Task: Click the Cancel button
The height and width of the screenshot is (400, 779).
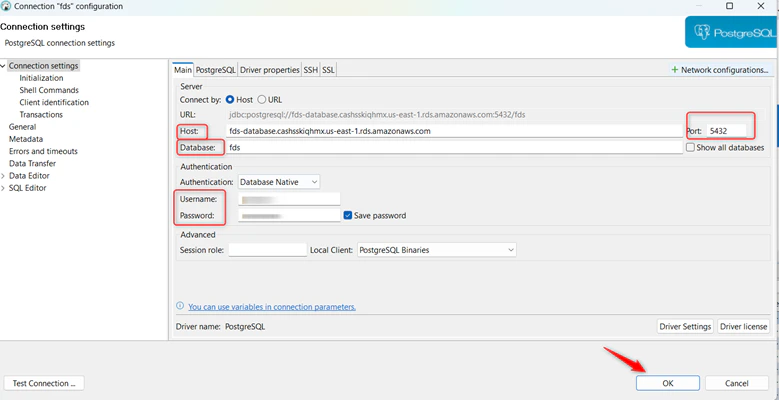Action: point(736,383)
